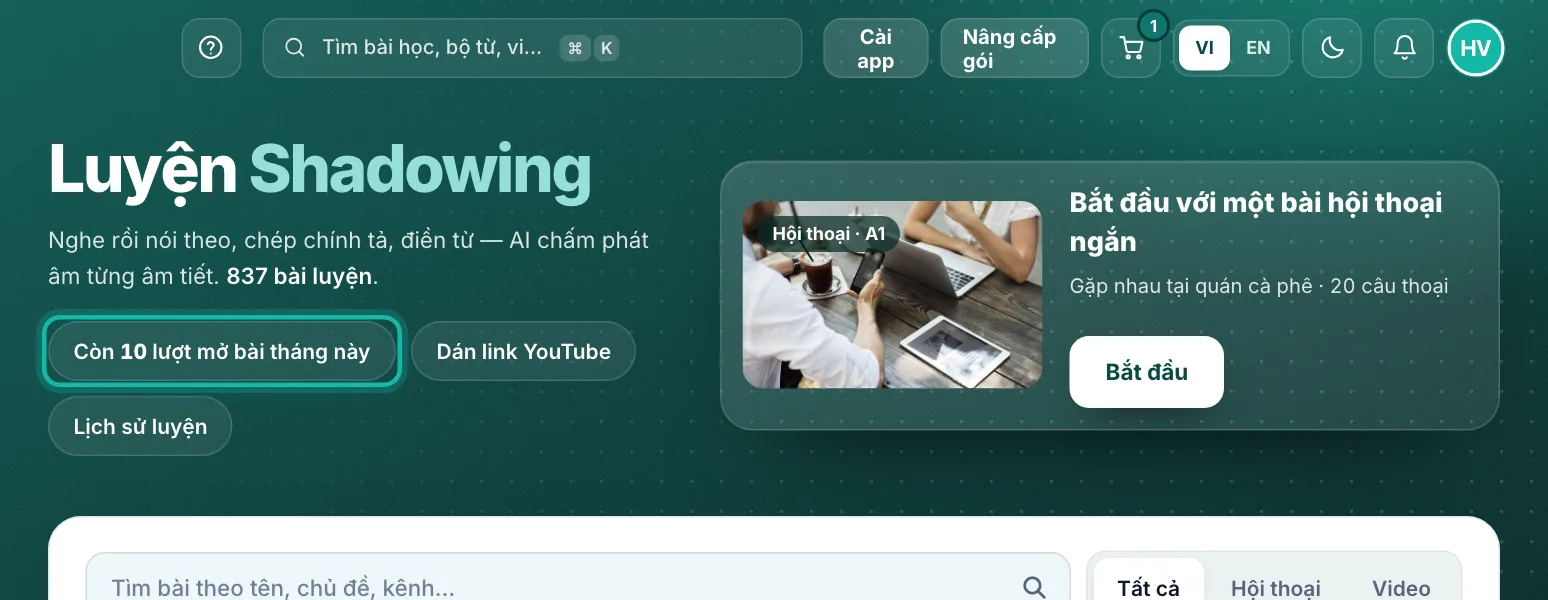1548x600 pixels.
Task: Open the HV profile avatar
Action: click(x=1476, y=48)
